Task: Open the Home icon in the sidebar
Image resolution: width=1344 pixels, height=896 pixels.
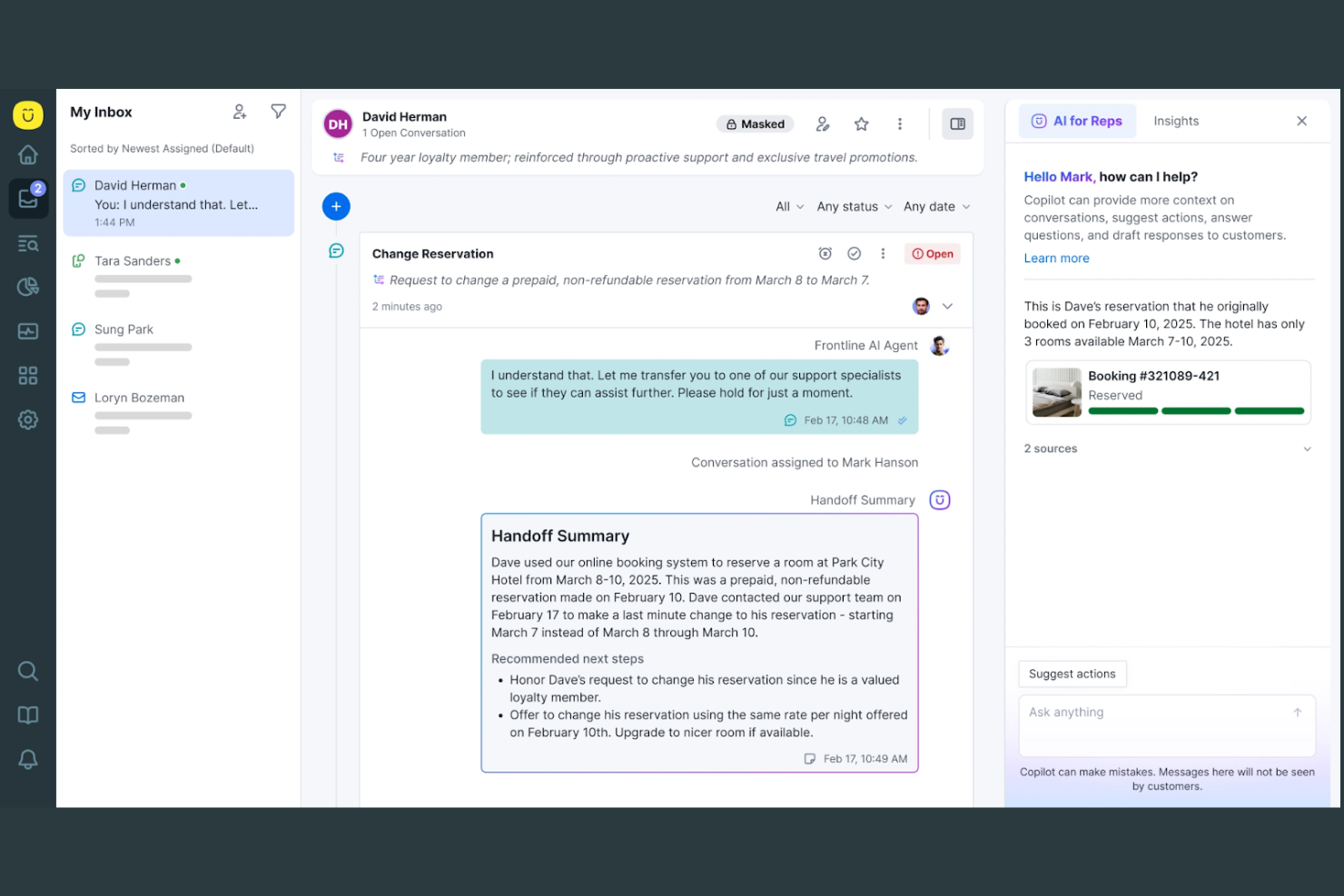Action: (27, 154)
